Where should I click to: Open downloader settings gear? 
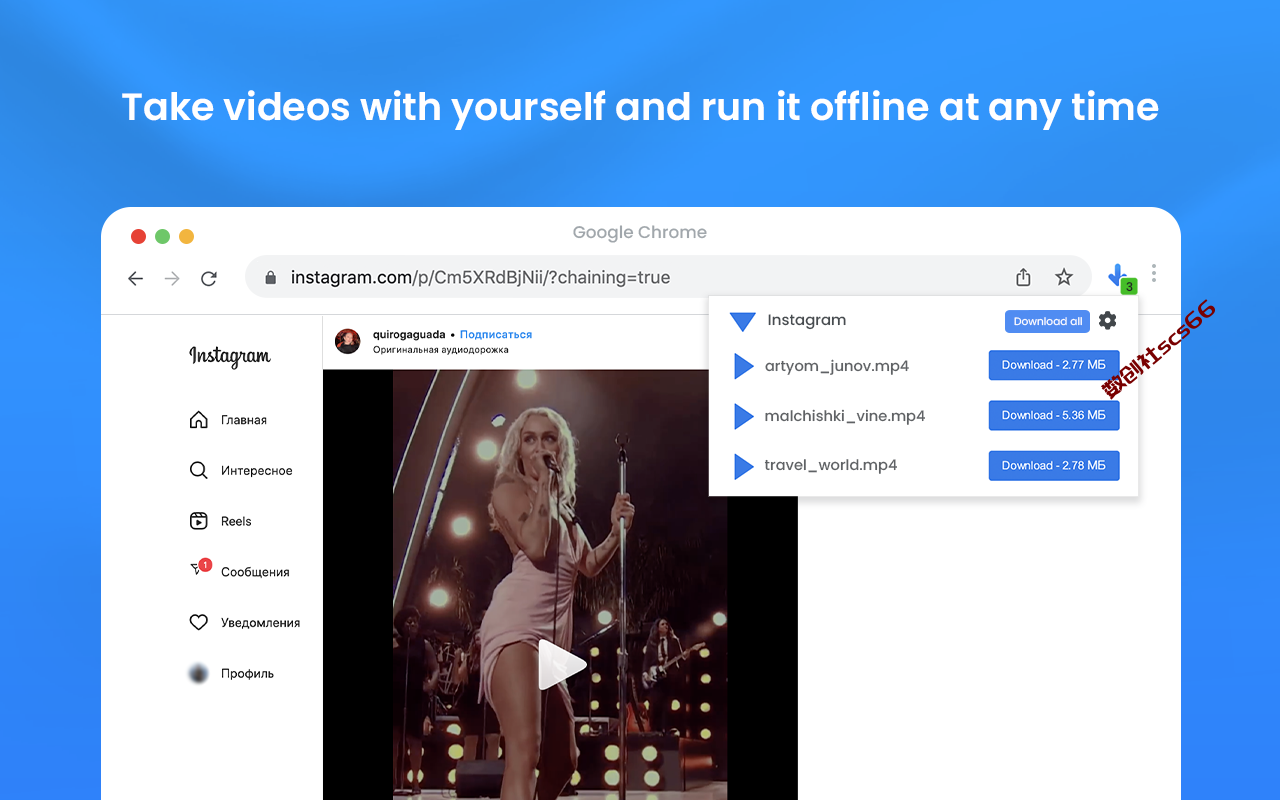point(1107,320)
